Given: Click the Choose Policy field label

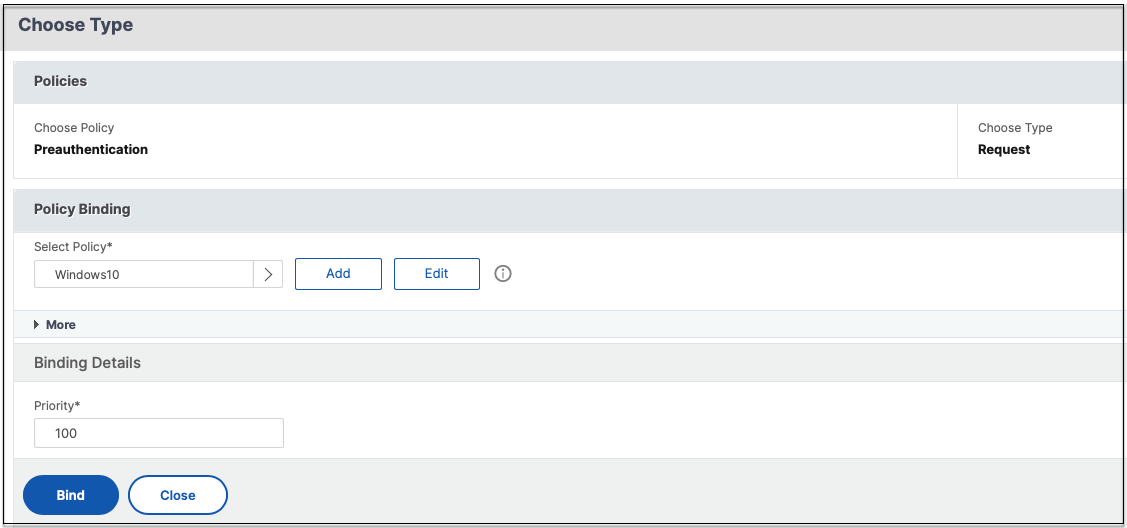Looking at the screenshot, I should click(74, 128).
